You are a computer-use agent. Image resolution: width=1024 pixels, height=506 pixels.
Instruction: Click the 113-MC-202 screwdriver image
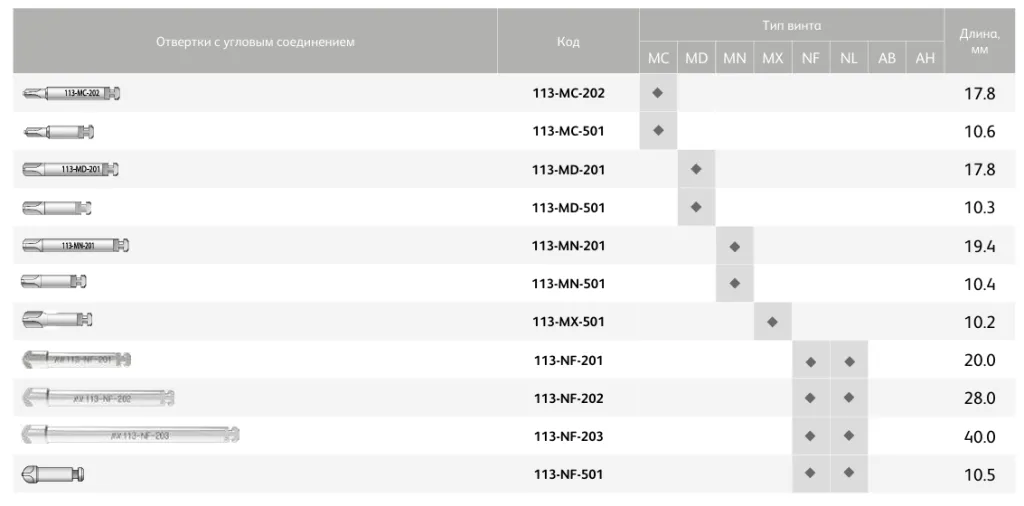(71, 93)
